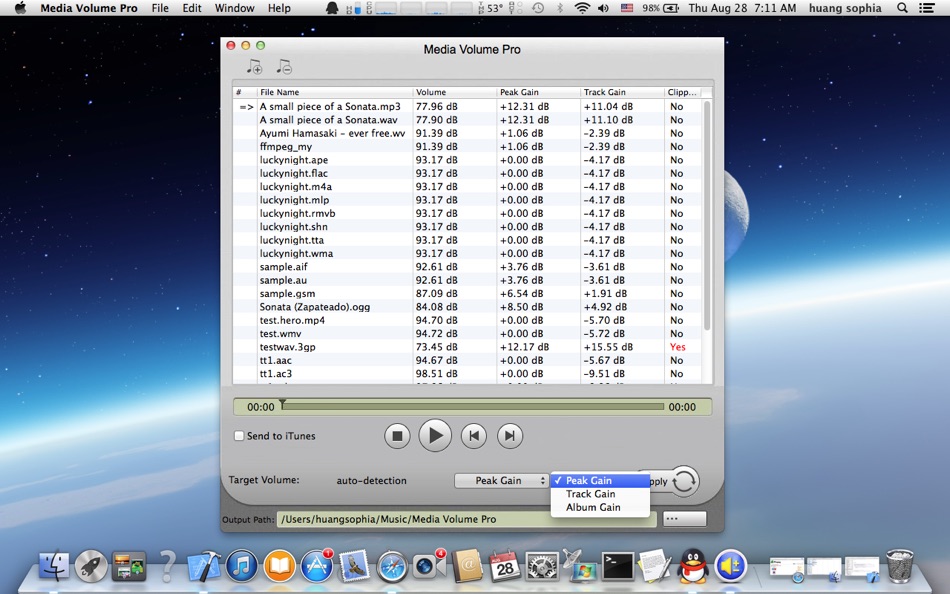Open the Help menu
950x594 pixels.
click(x=279, y=8)
